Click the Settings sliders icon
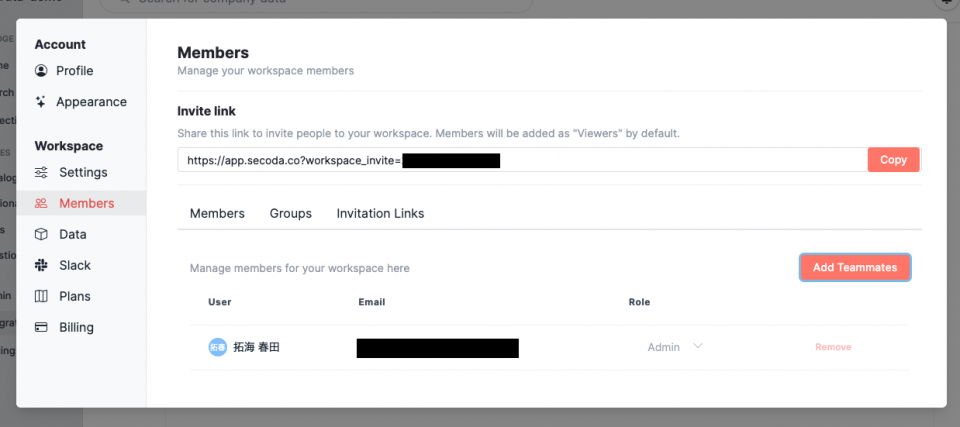This screenshot has width=960, height=427. point(41,172)
